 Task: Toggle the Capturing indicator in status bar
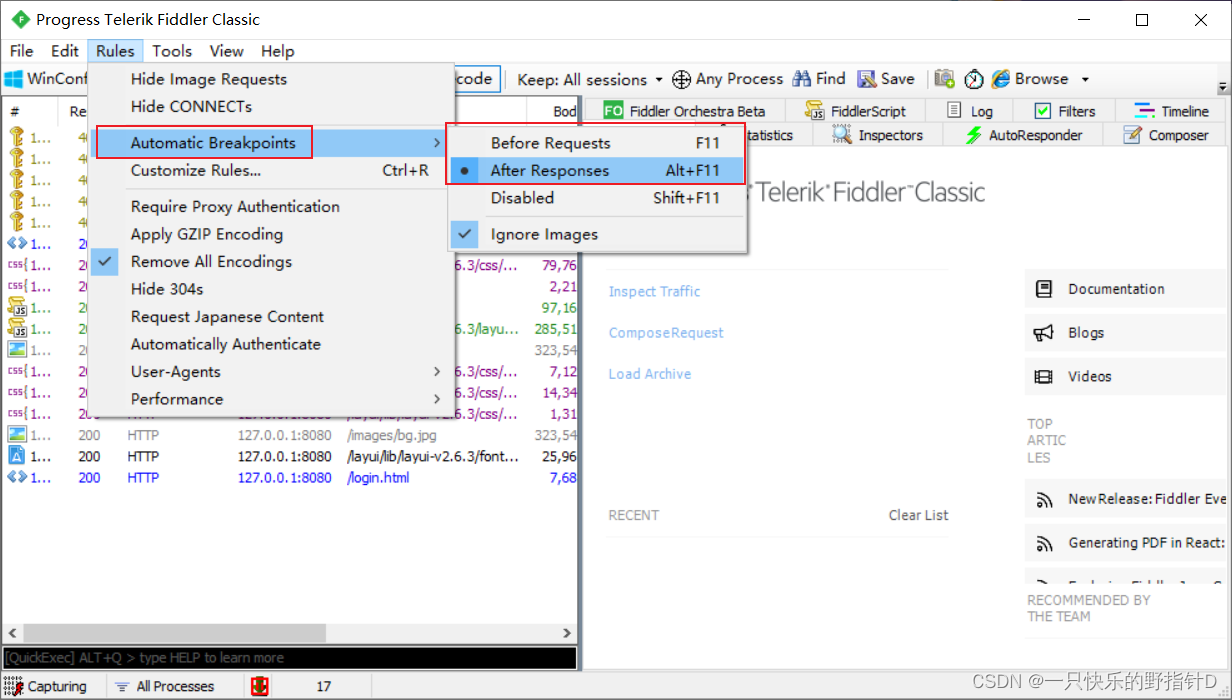(47, 686)
